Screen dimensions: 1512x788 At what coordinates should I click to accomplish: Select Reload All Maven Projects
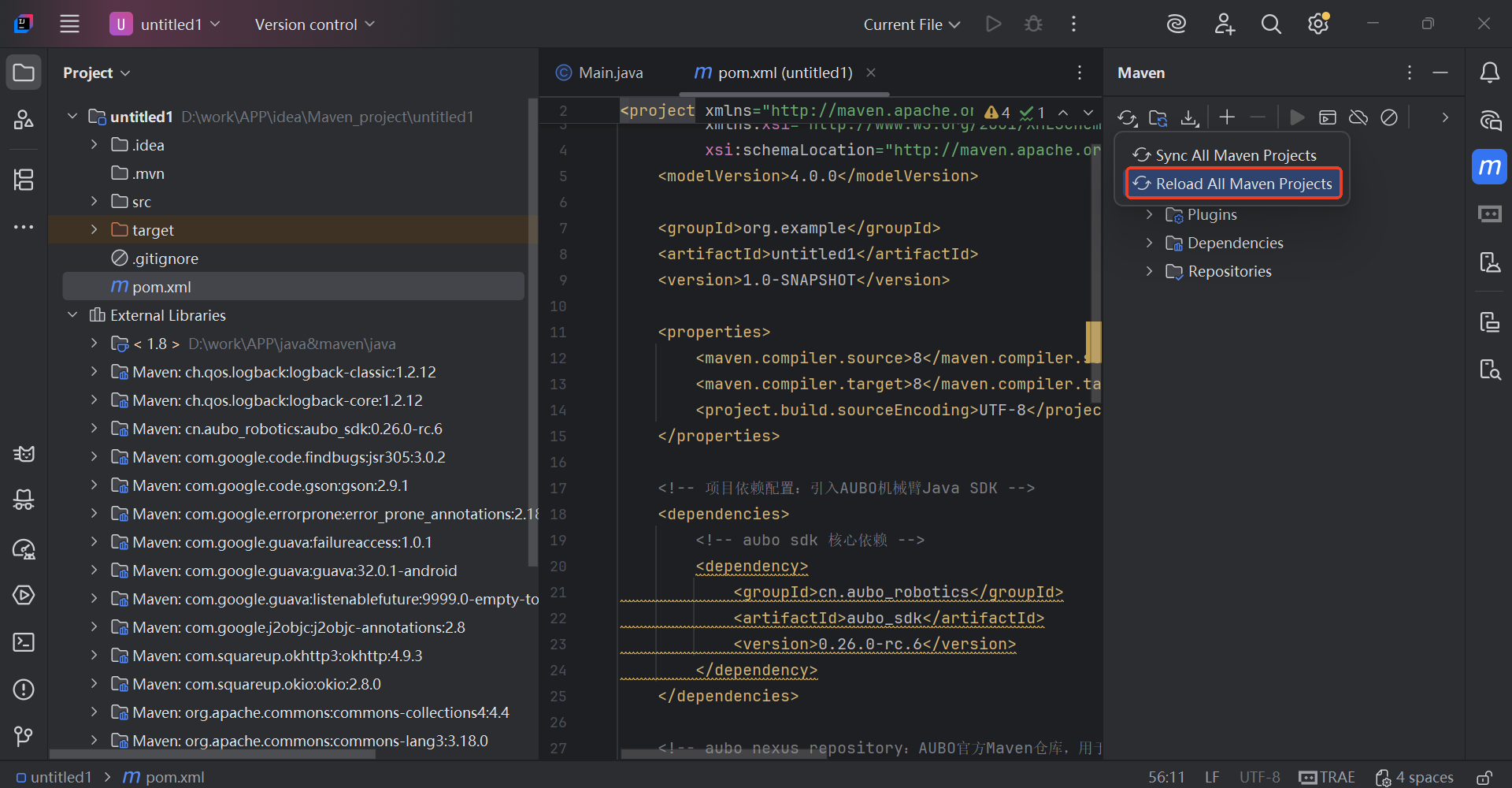click(x=1233, y=184)
